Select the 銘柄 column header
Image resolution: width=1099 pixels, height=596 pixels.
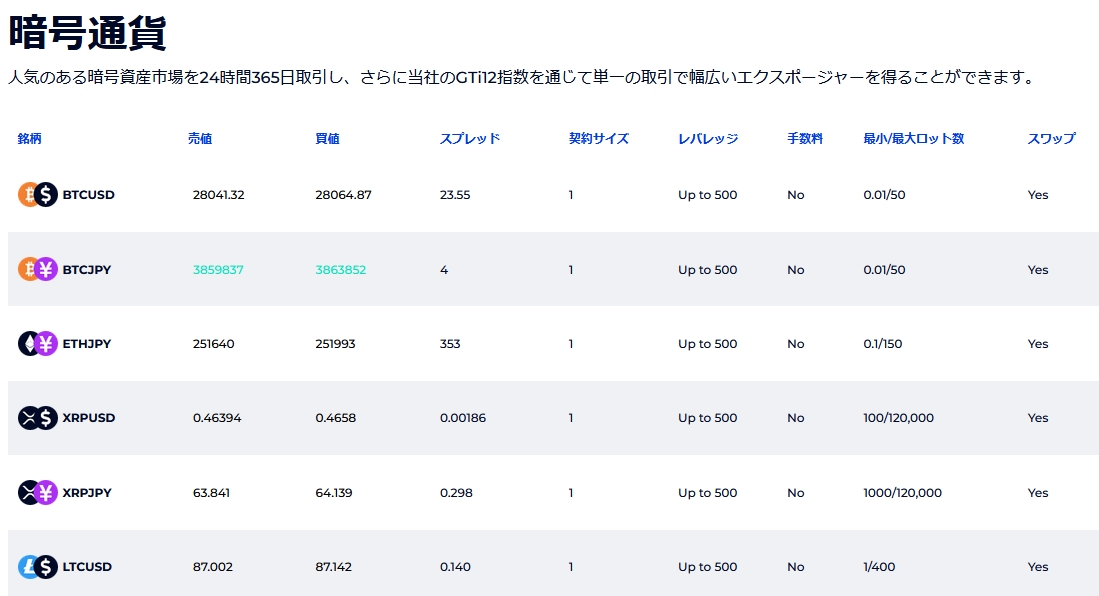tap(29, 139)
